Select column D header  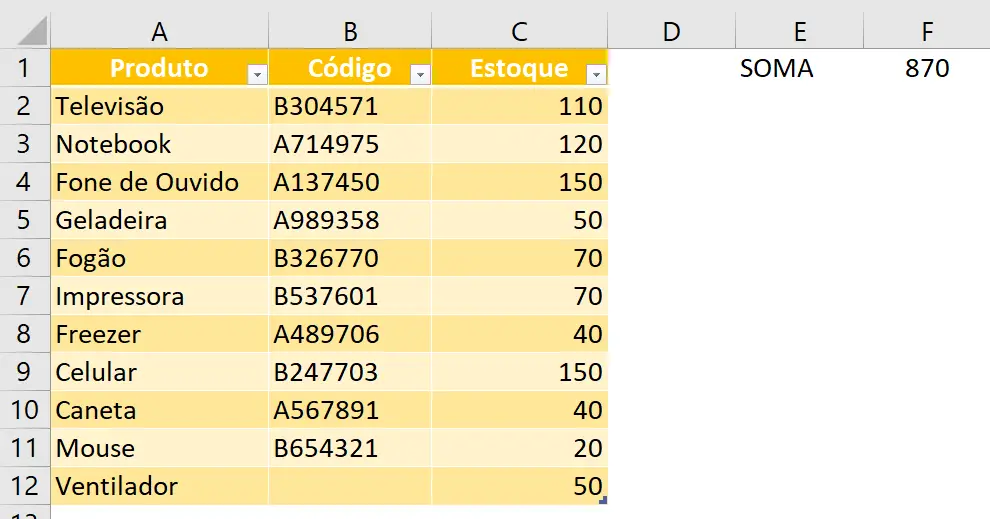pos(671,32)
